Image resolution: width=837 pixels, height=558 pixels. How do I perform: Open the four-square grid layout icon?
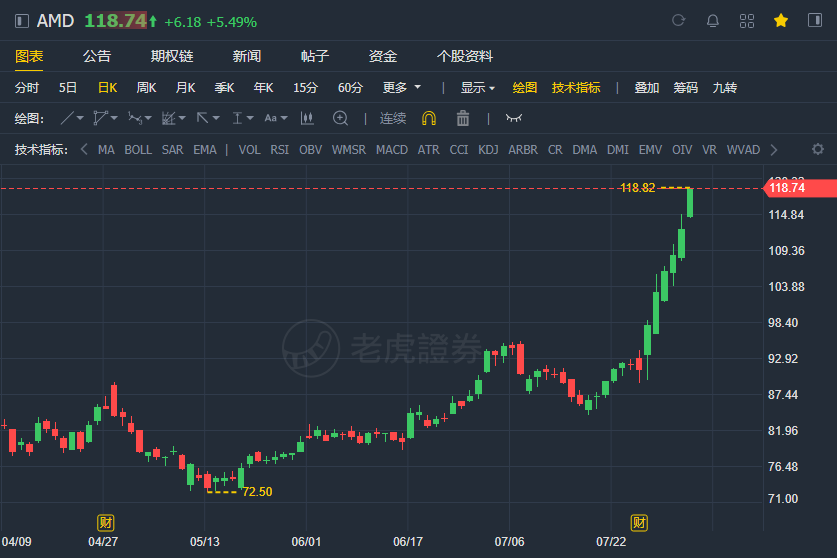coord(747,21)
